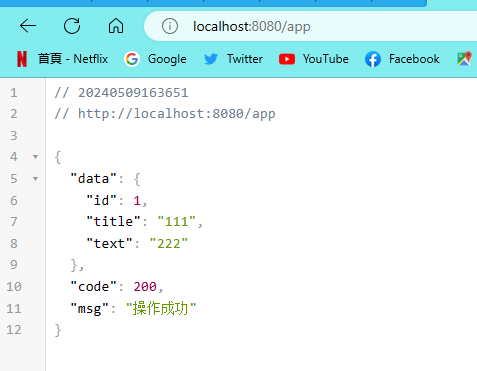This screenshot has height=371, width=477.
Task: Click the 'YouTube' bookmark label
Action: pos(326,59)
